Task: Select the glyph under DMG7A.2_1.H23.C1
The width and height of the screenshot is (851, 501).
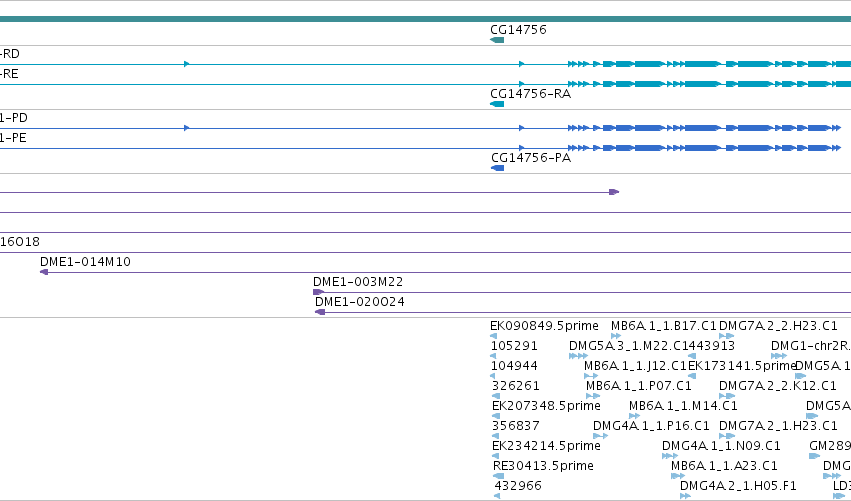Action: tap(727, 436)
